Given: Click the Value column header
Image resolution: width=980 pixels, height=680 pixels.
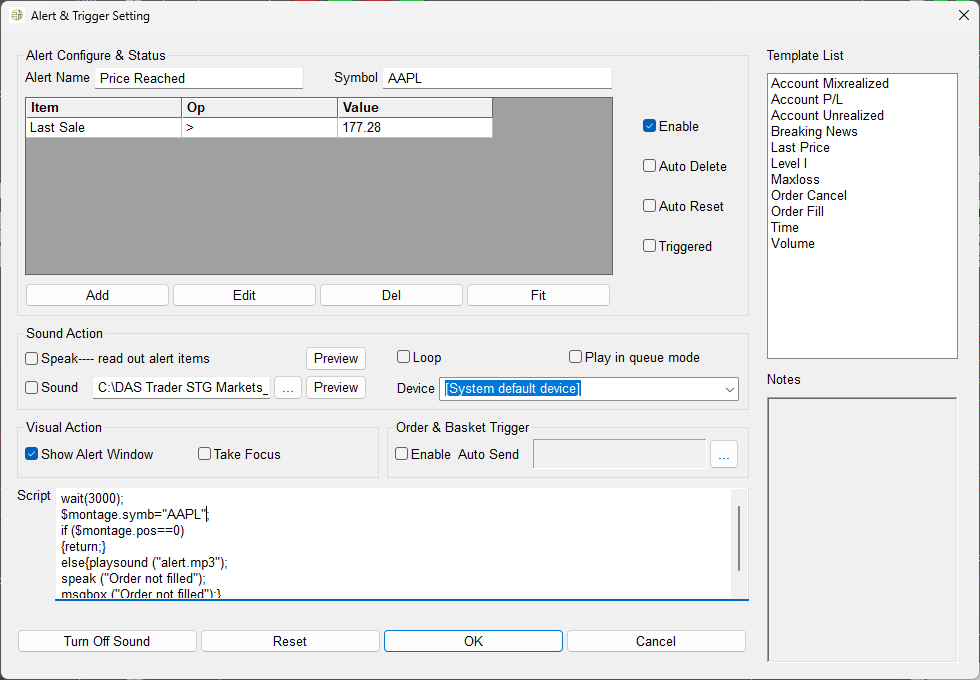Looking at the screenshot, I should [415, 108].
